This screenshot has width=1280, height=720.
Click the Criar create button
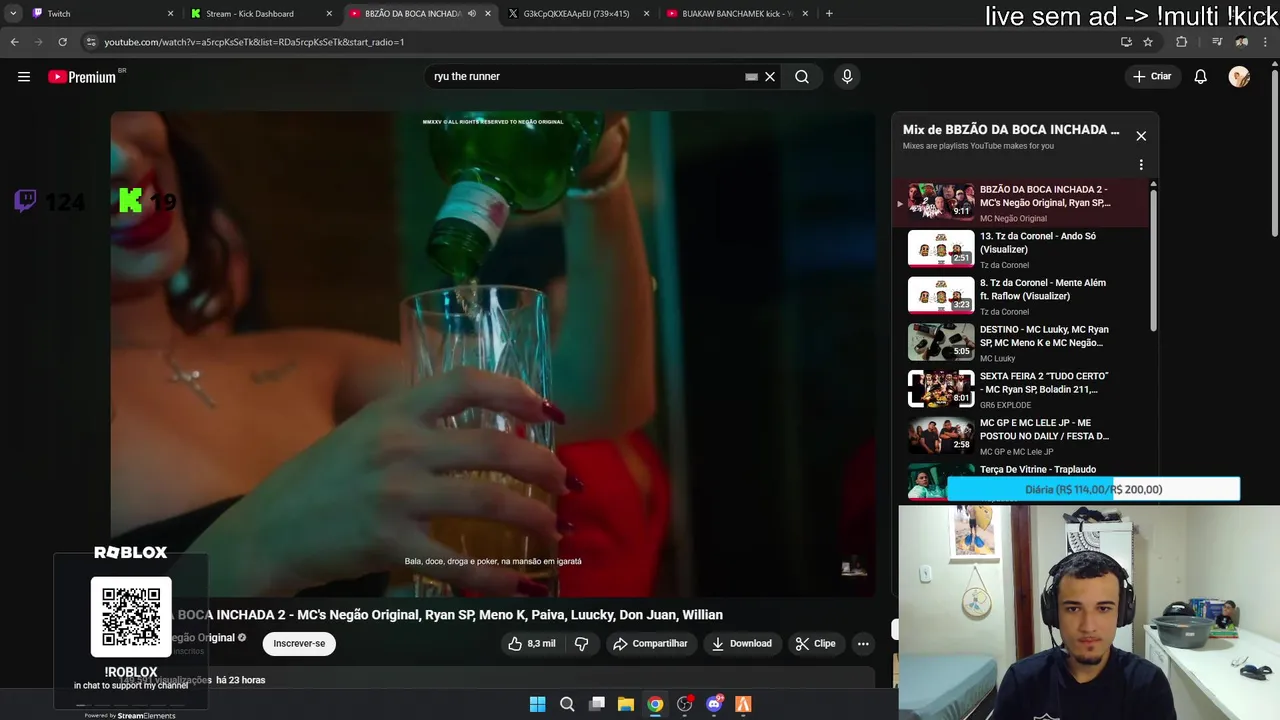(1151, 77)
